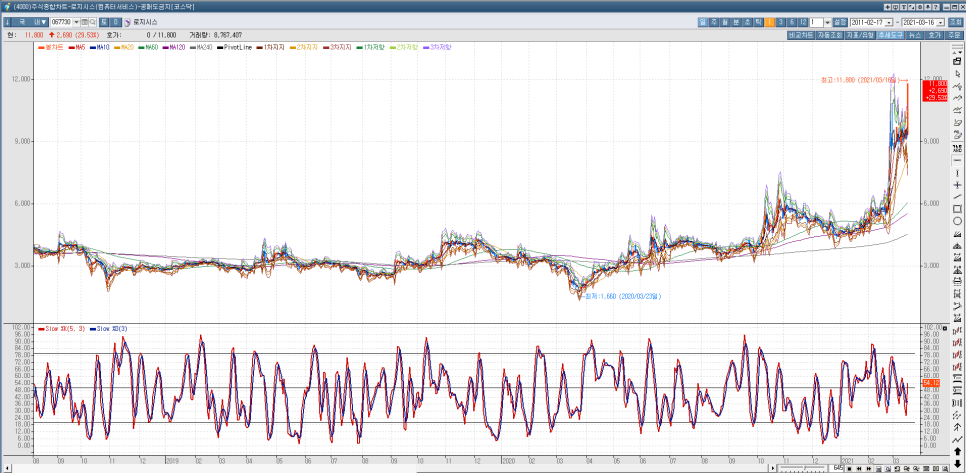
Task: Click the large up arrow in right toolbar
Action: (957, 451)
